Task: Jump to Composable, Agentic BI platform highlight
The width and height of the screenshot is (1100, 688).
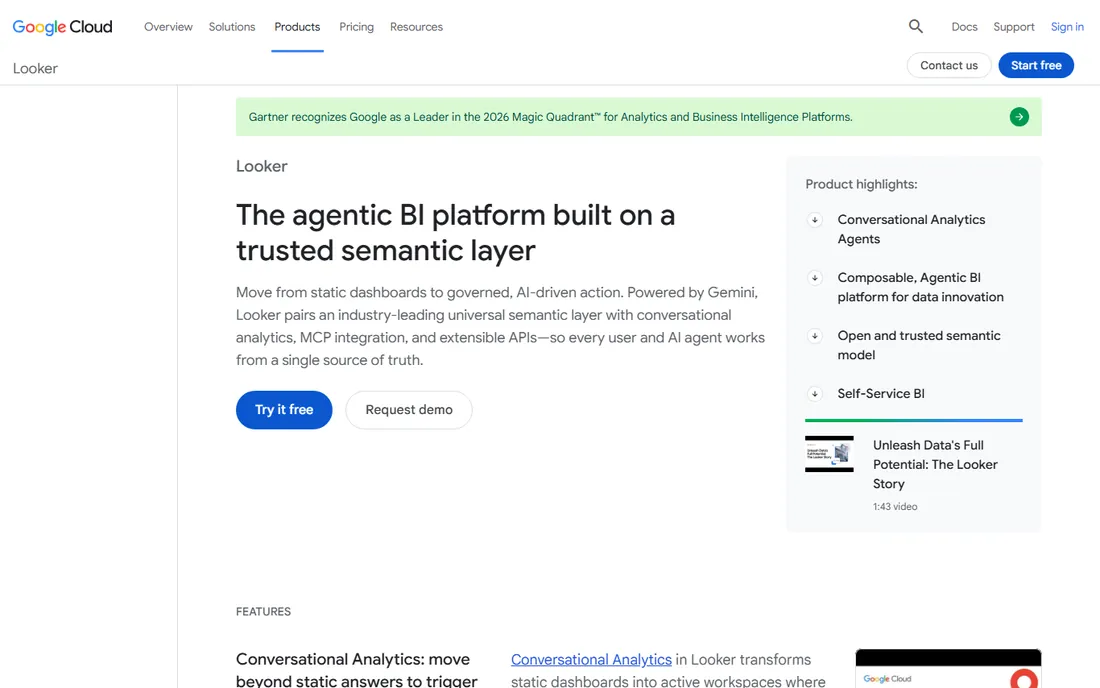Action: click(x=920, y=288)
